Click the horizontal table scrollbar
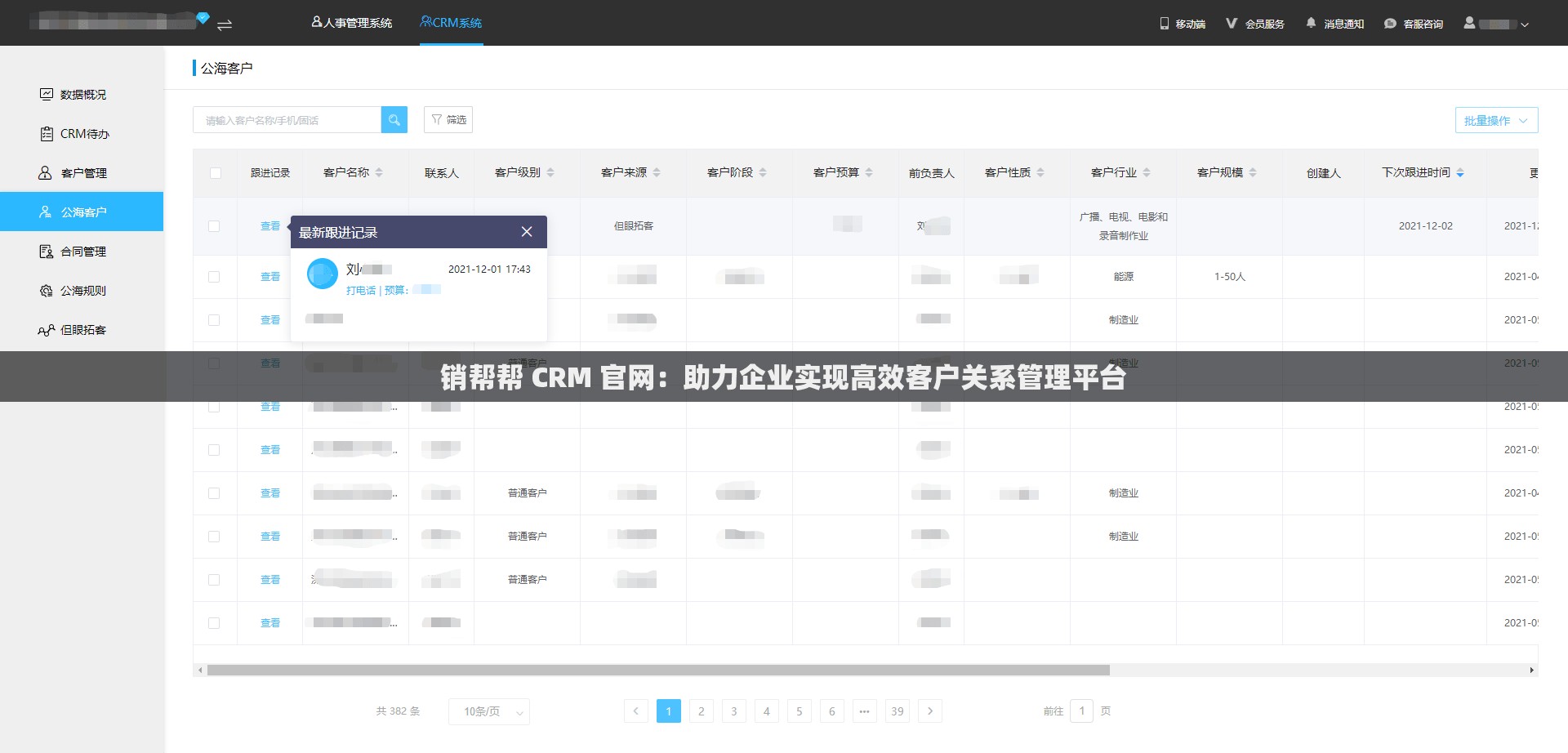The width and height of the screenshot is (1568, 753). pyautogui.click(x=658, y=671)
